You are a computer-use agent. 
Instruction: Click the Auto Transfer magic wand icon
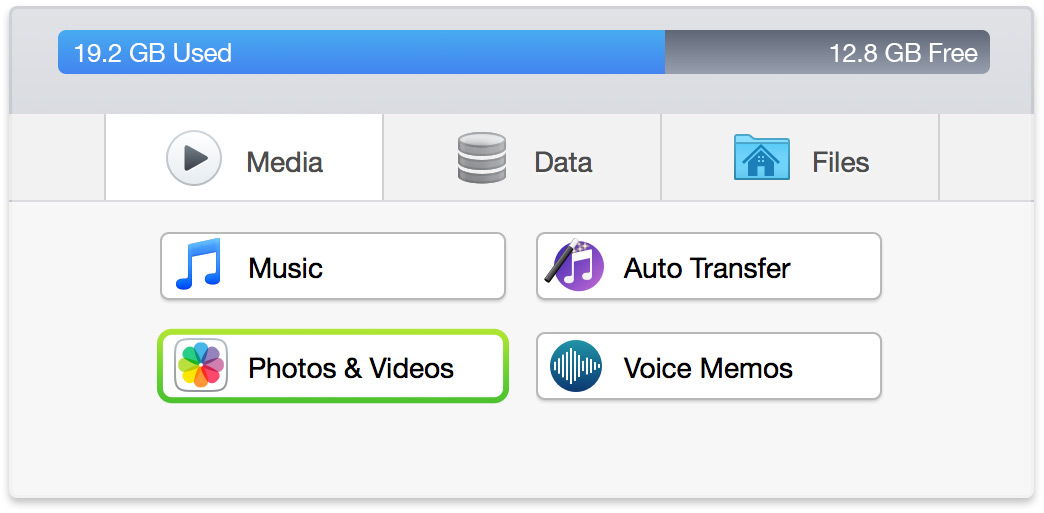coord(575,267)
